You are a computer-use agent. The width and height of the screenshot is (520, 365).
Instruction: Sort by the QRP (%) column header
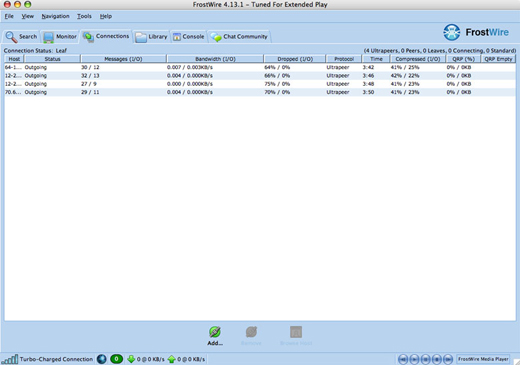463,59
